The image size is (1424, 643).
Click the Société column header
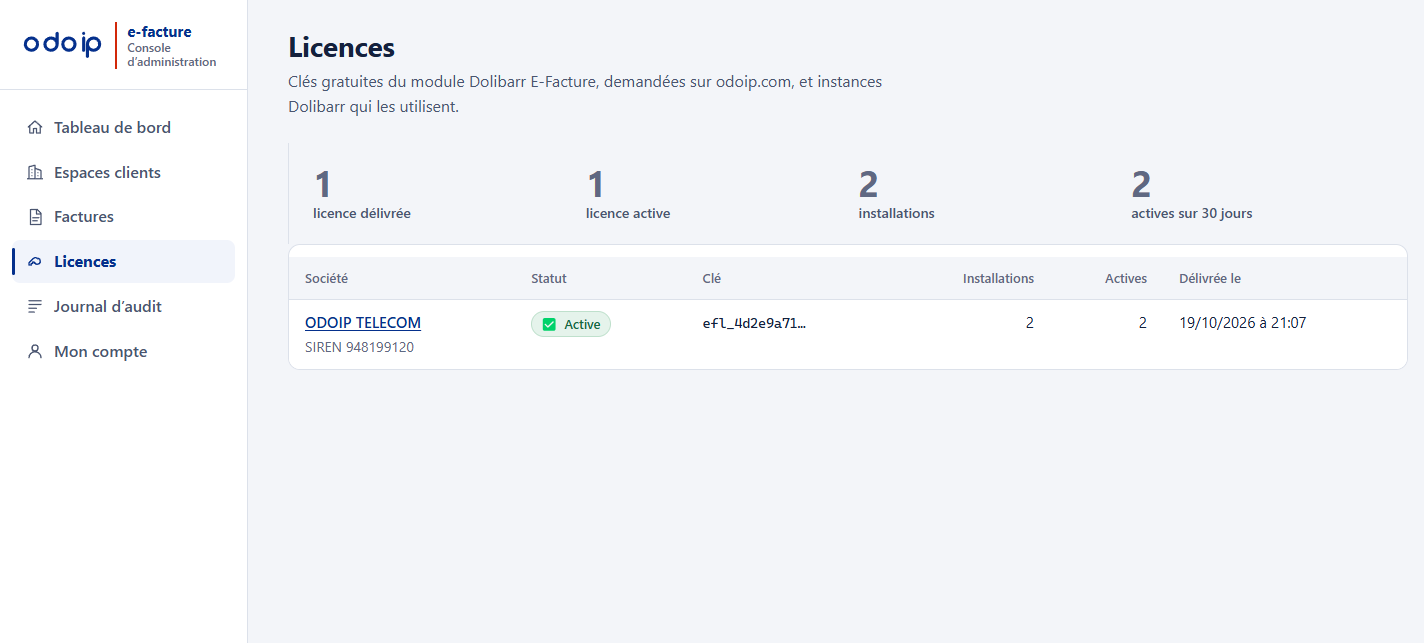[x=326, y=279]
